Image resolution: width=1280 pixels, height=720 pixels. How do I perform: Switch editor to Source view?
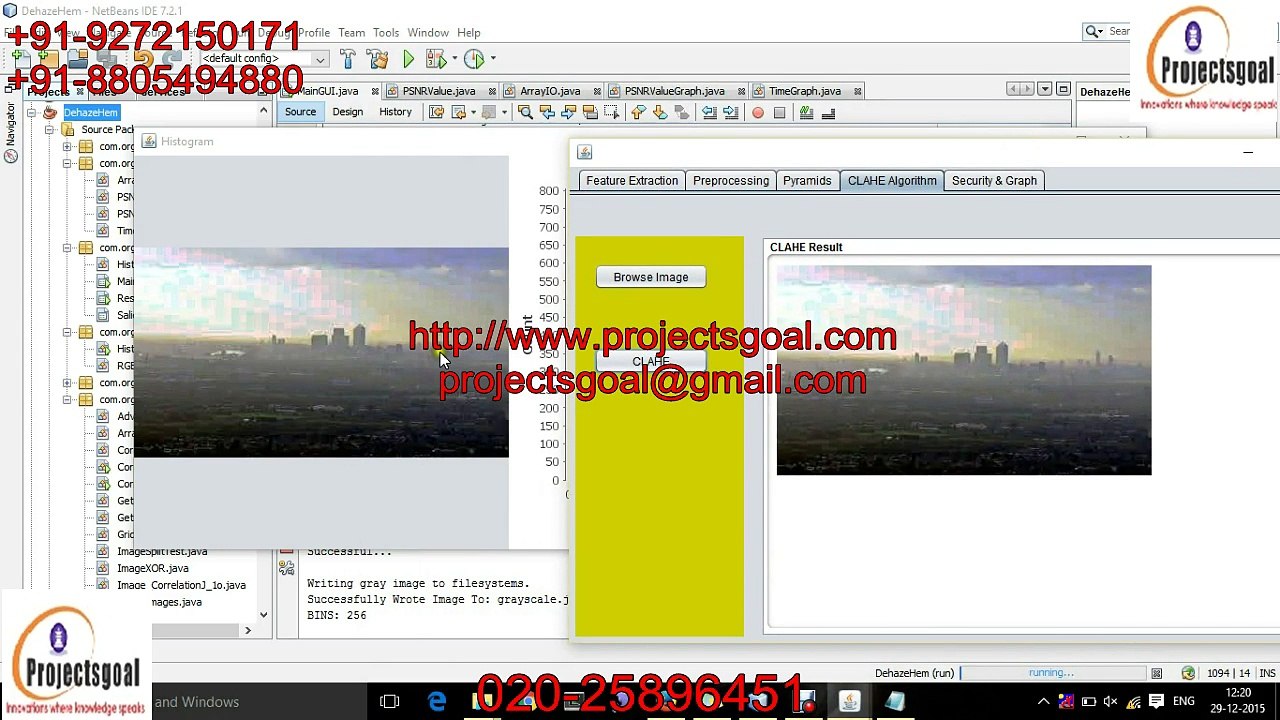[x=300, y=112]
